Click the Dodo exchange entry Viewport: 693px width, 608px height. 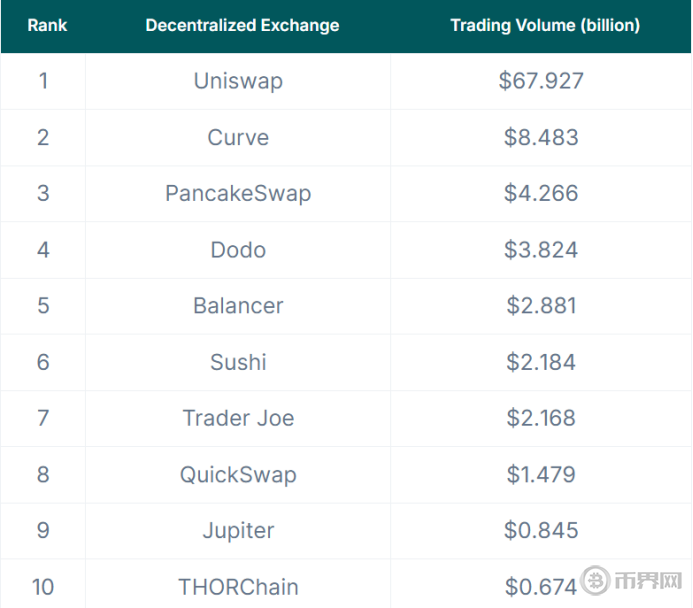tap(238, 249)
